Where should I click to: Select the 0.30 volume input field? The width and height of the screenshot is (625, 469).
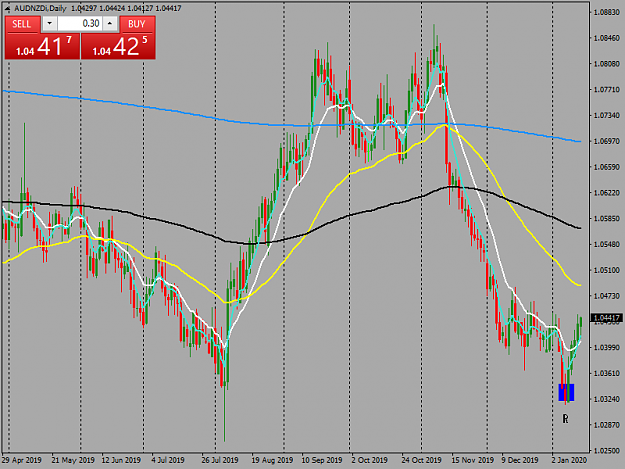(80, 24)
